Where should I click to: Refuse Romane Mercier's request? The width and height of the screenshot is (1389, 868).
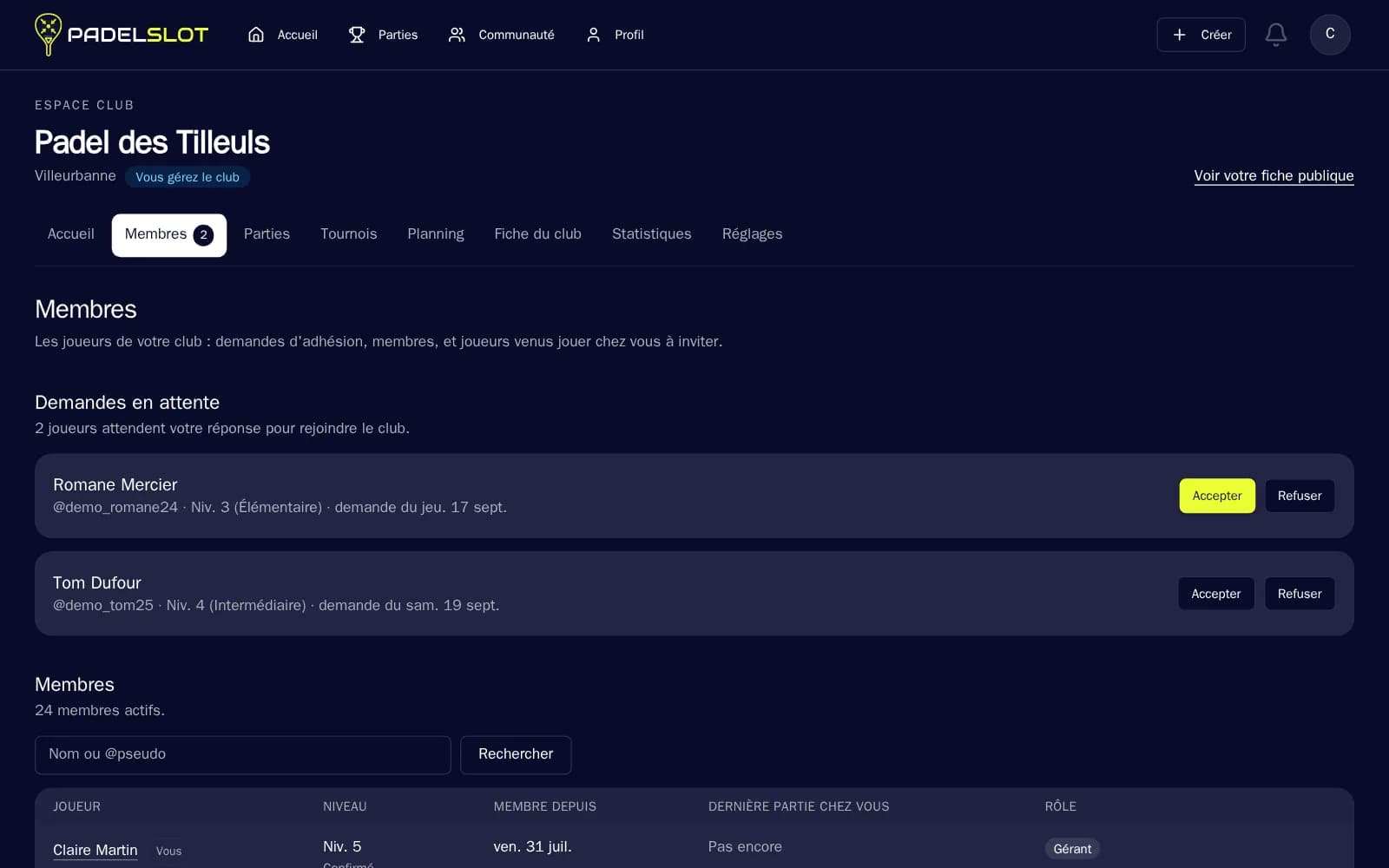pos(1299,496)
